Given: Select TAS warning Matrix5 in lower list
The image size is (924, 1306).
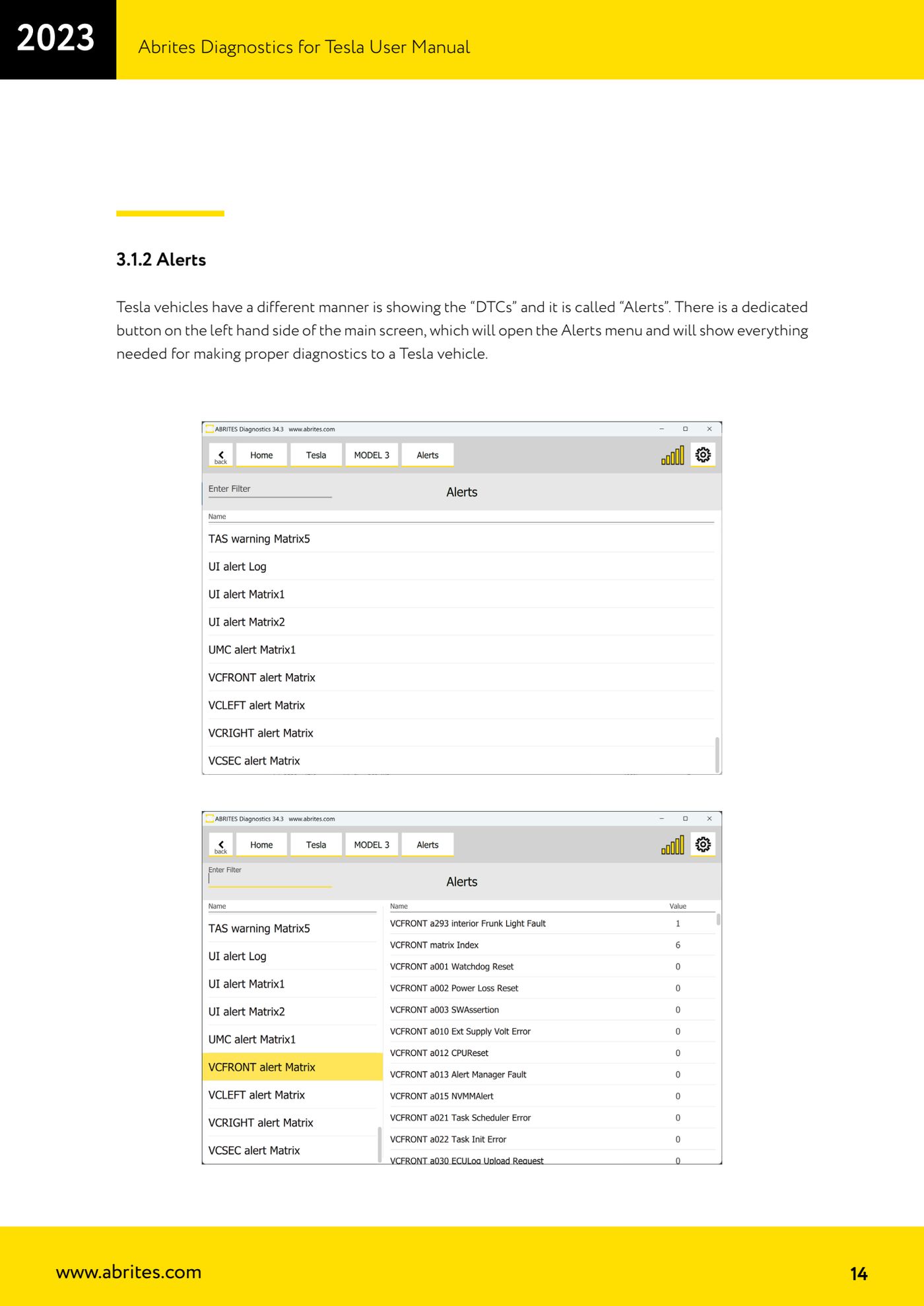Looking at the screenshot, I should 292,928.
